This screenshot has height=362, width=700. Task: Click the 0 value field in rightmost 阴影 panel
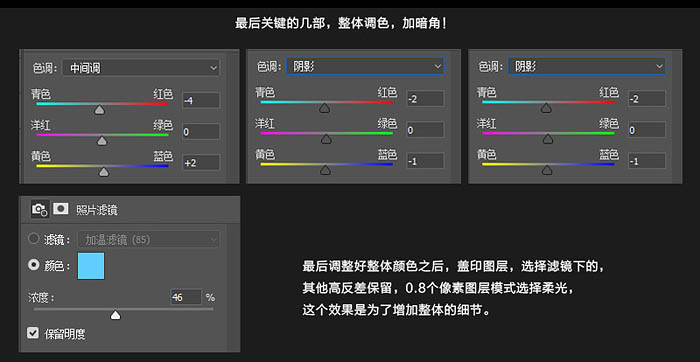point(646,130)
